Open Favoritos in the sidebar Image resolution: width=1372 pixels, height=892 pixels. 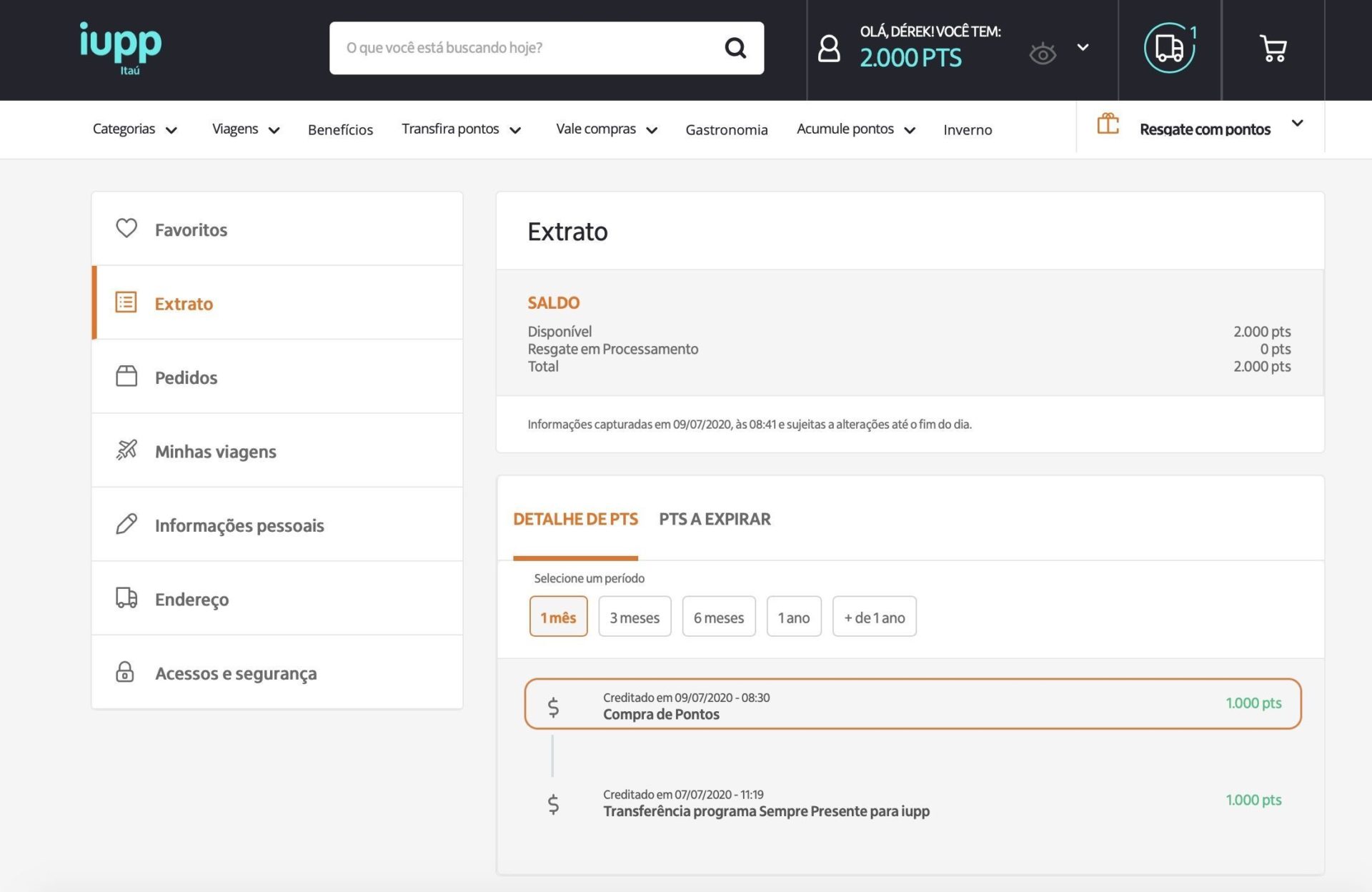277,229
